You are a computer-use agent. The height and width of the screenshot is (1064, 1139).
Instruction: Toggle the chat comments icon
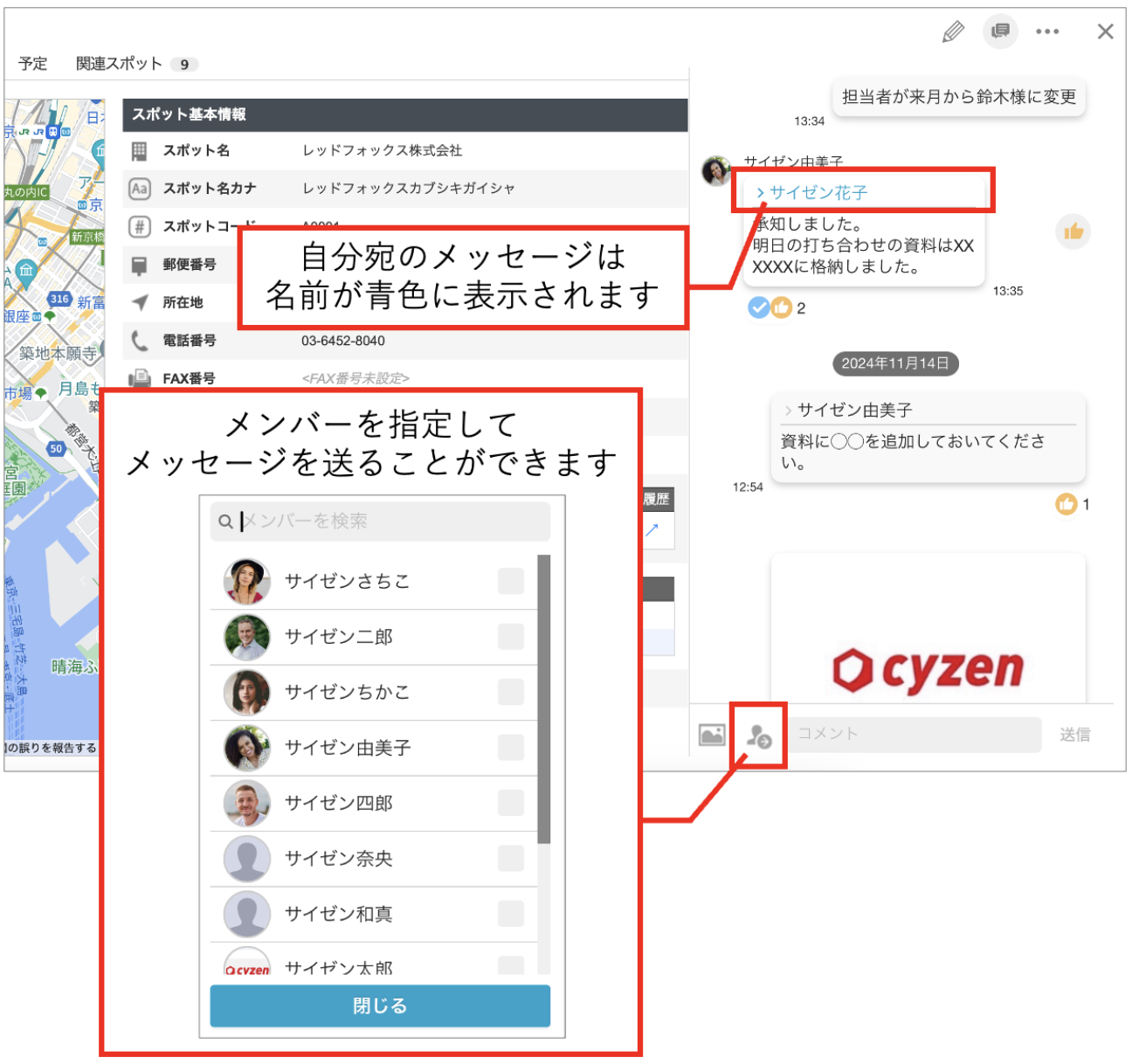click(1000, 31)
